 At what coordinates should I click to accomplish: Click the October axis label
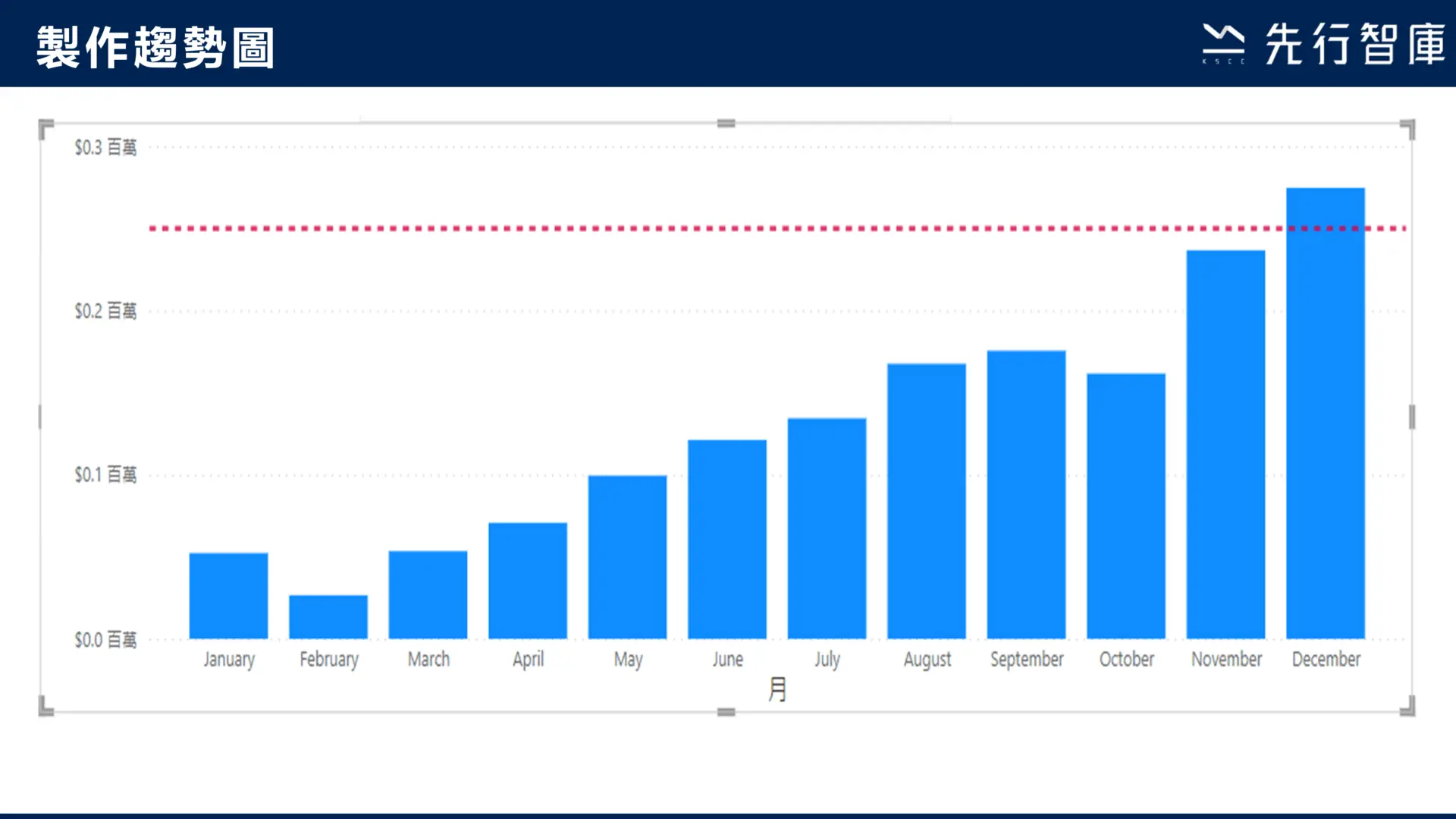pyautogui.click(x=1127, y=659)
